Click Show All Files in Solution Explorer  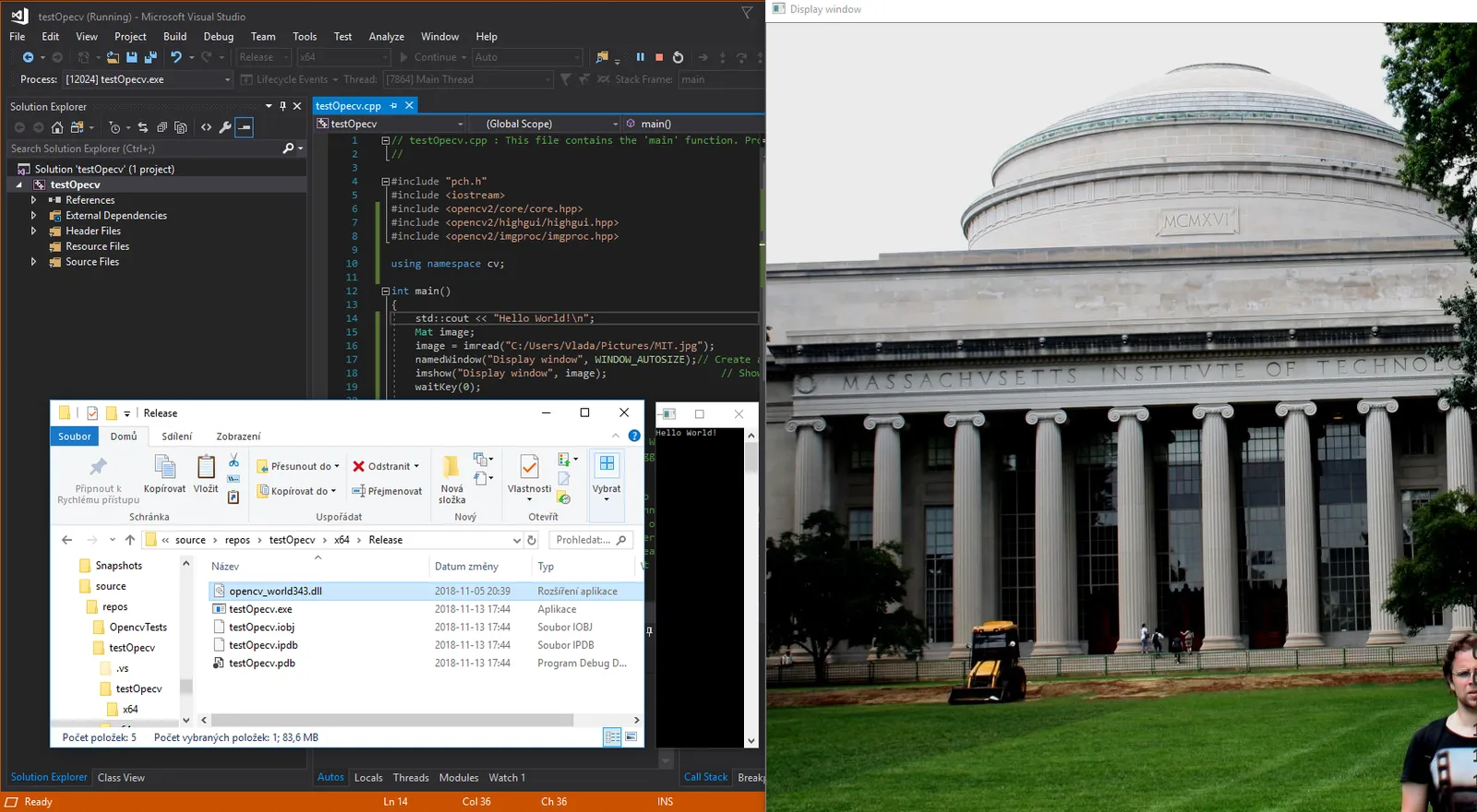(181, 127)
